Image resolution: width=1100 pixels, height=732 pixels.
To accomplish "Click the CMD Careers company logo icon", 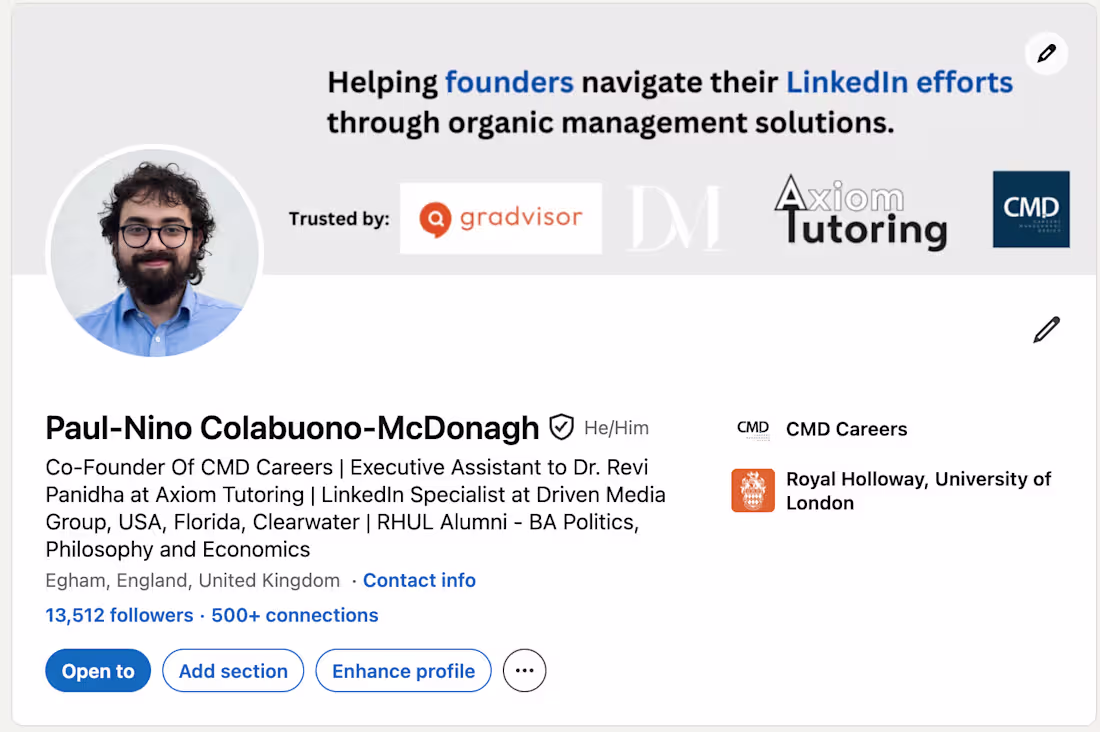I will pyautogui.click(x=753, y=429).
